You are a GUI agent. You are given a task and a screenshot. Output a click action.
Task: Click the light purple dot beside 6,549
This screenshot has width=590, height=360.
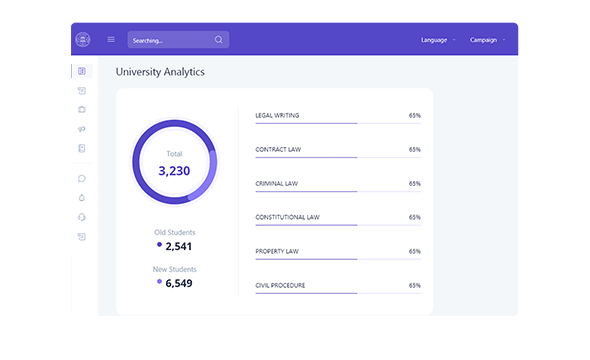160,281
